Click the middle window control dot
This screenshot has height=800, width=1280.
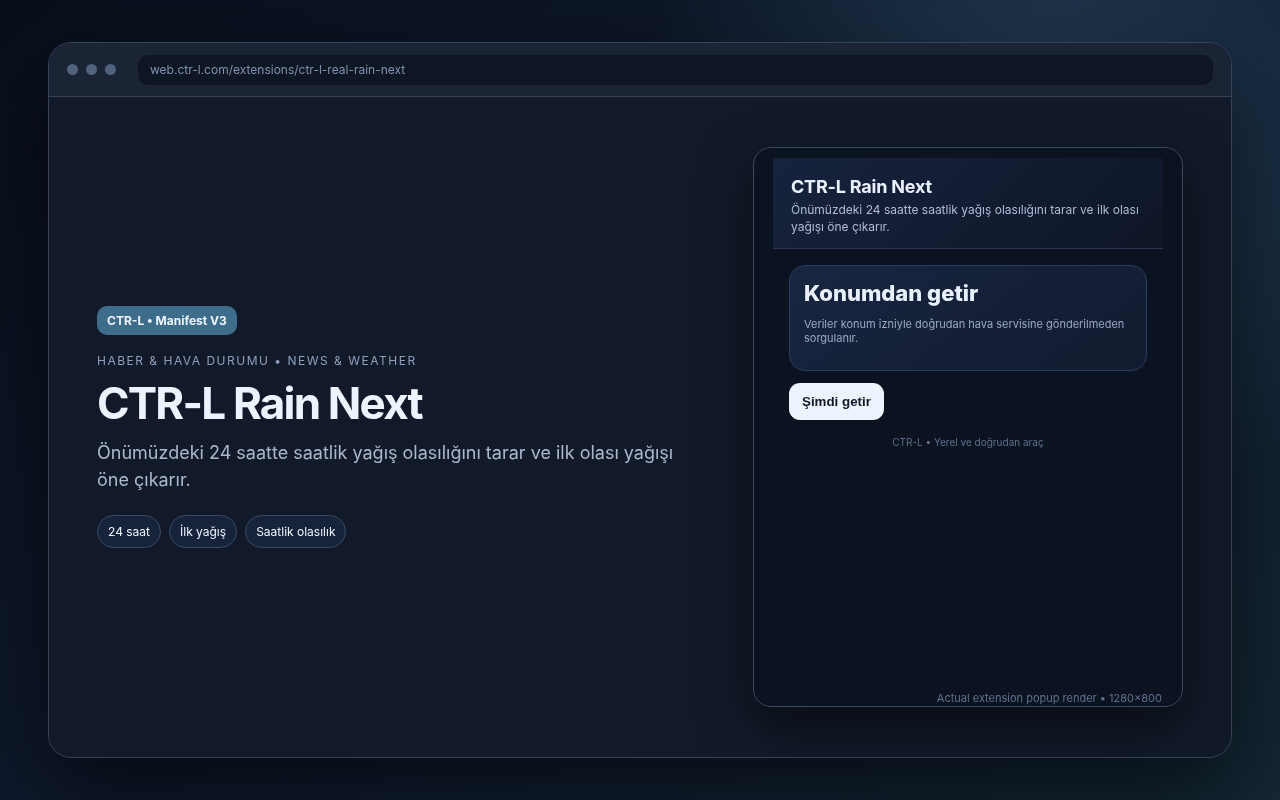click(x=91, y=69)
